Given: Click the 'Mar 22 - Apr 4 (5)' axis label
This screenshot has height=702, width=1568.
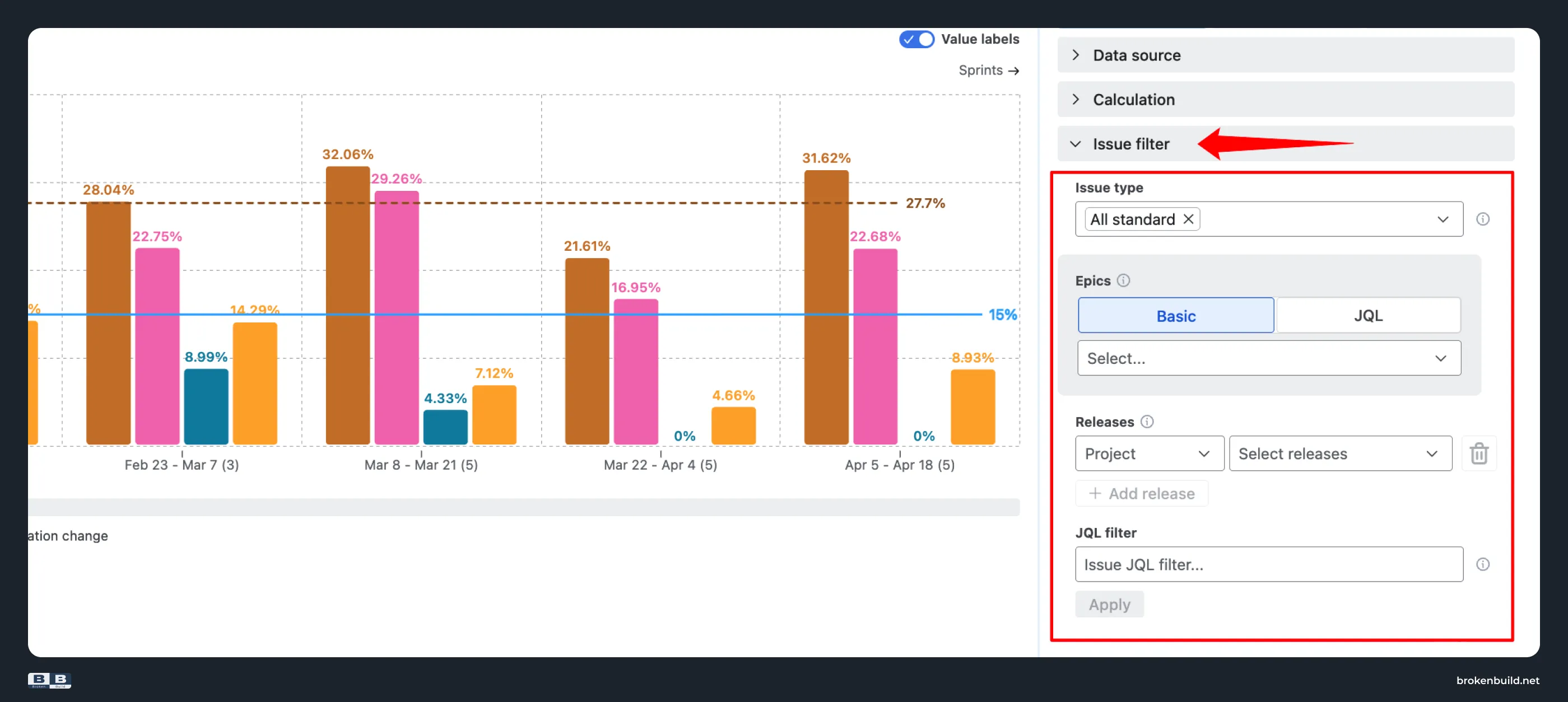Looking at the screenshot, I should (x=660, y=465).
